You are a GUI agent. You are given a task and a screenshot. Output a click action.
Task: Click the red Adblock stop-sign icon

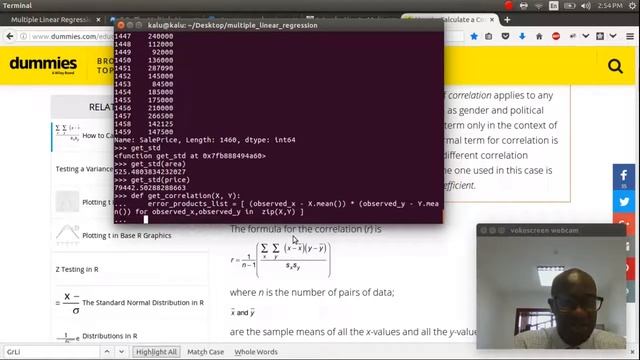point(556,36)
